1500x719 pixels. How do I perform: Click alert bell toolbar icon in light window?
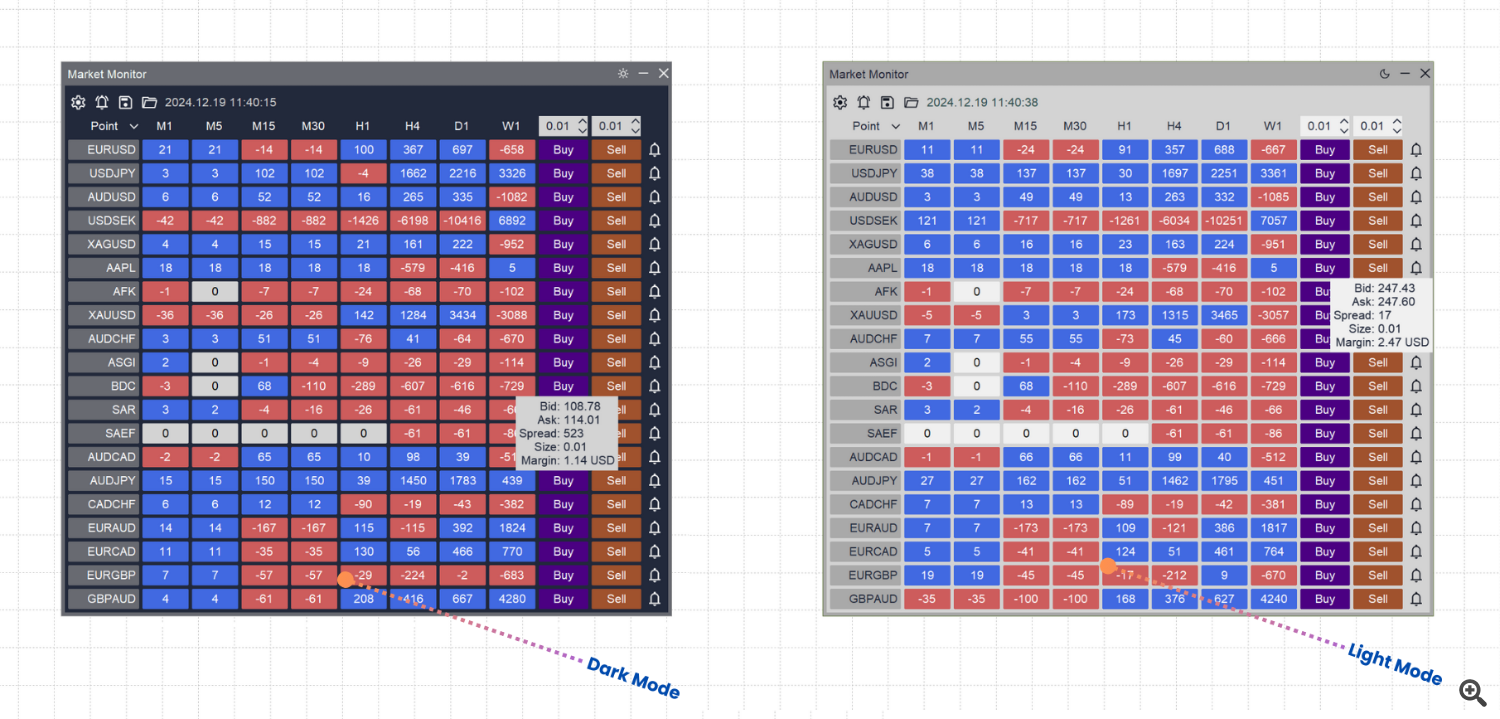[x=864, y=102]
